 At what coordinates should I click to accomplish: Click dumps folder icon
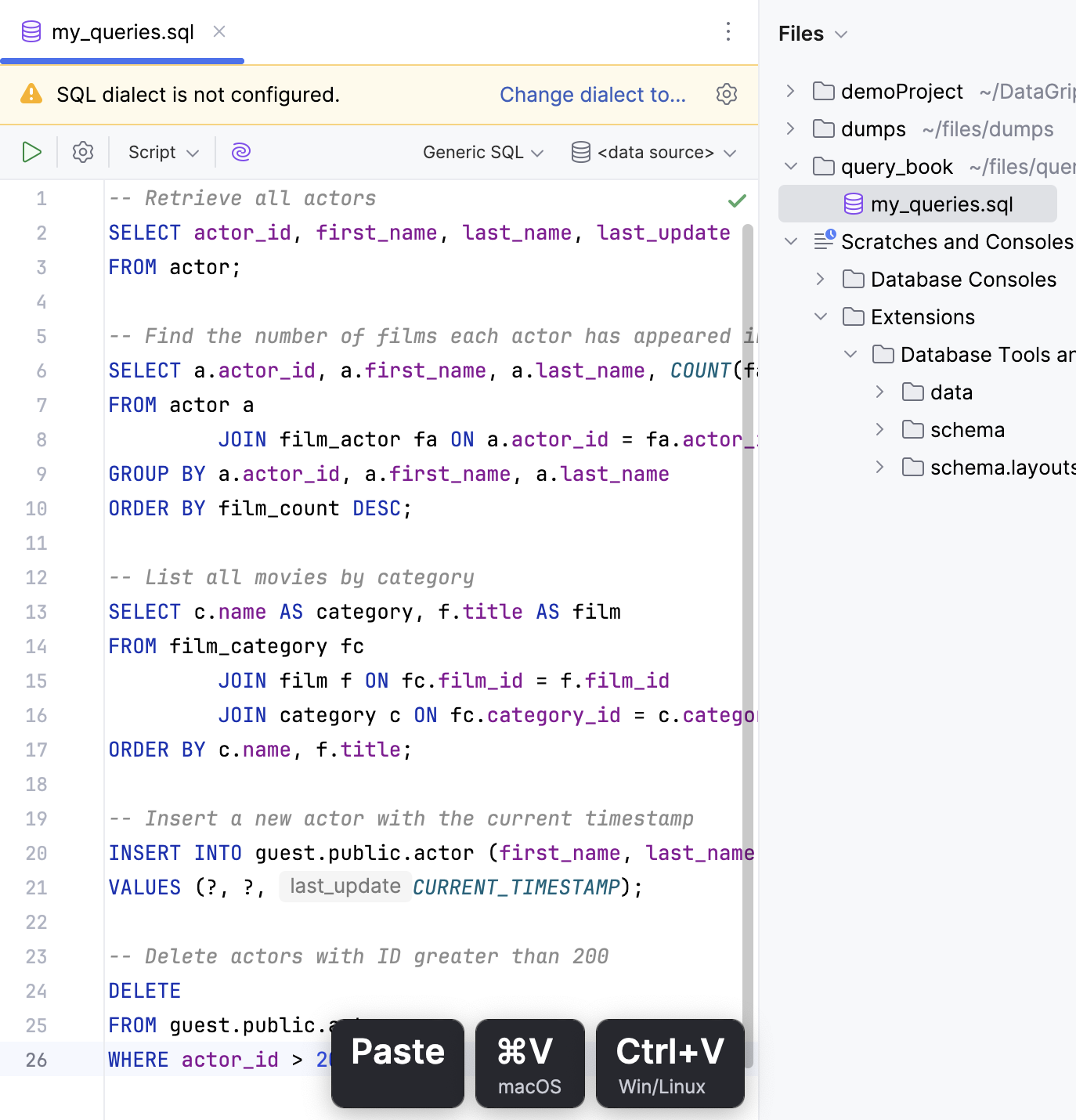823,128
